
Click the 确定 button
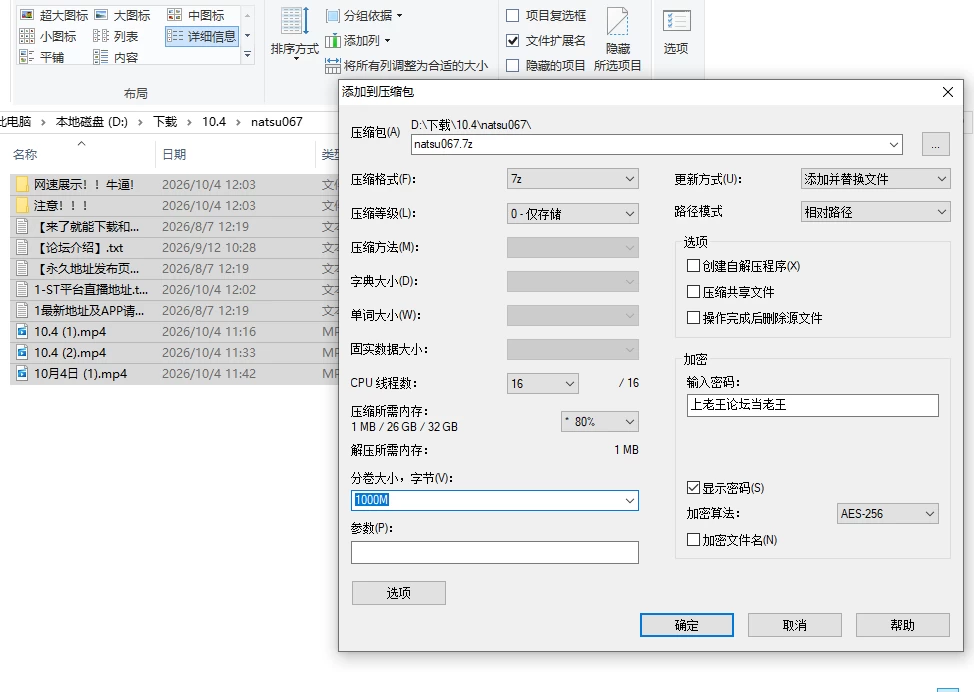tap(686, 625)
